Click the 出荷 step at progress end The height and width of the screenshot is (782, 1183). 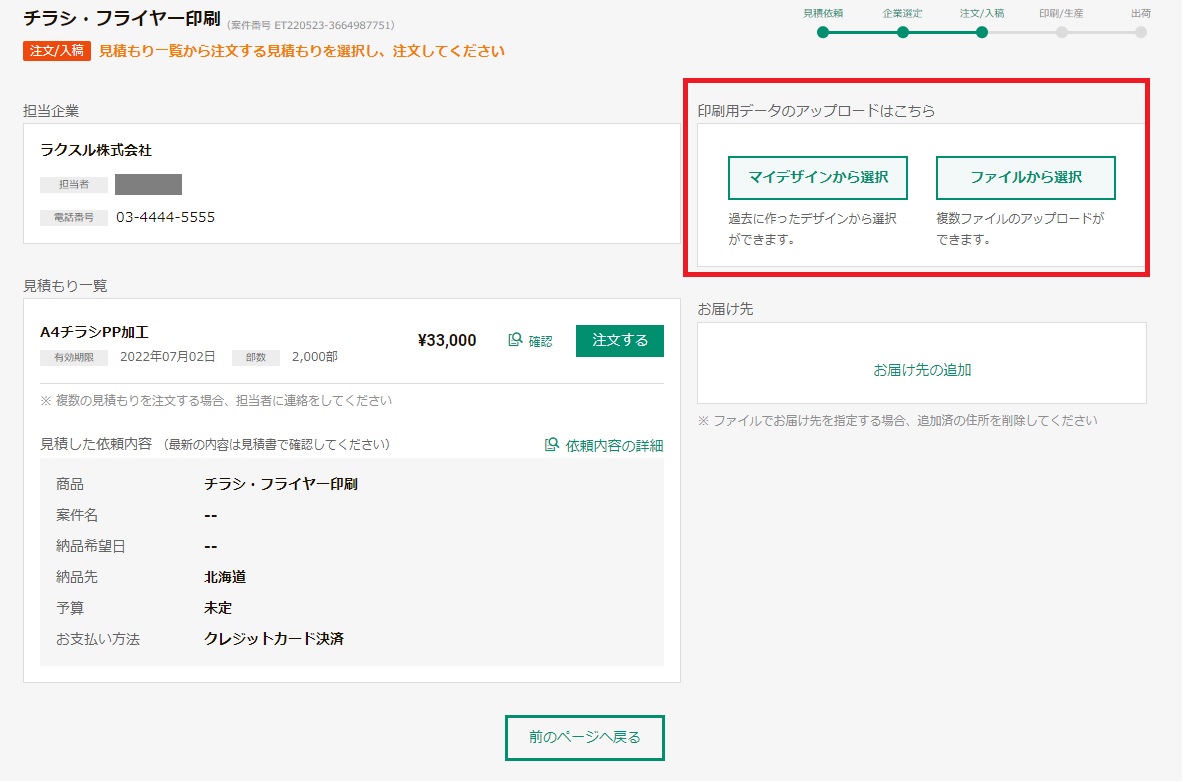1140,32
